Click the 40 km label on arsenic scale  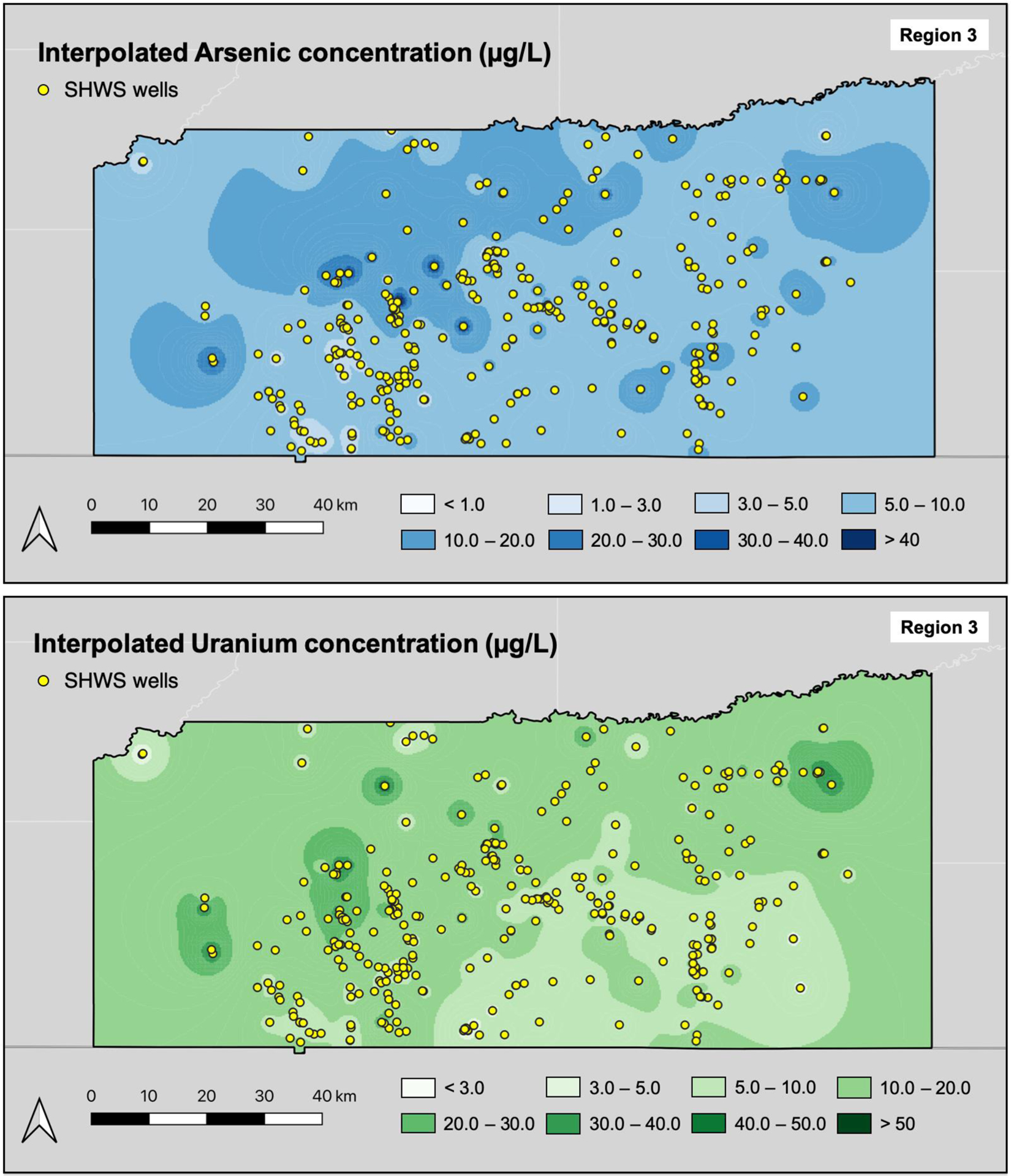[335, 505]
